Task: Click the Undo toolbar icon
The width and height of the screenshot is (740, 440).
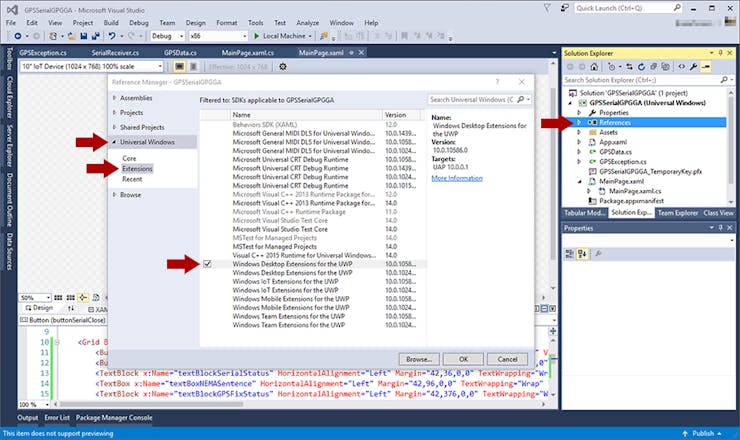Action: point(112,36)
